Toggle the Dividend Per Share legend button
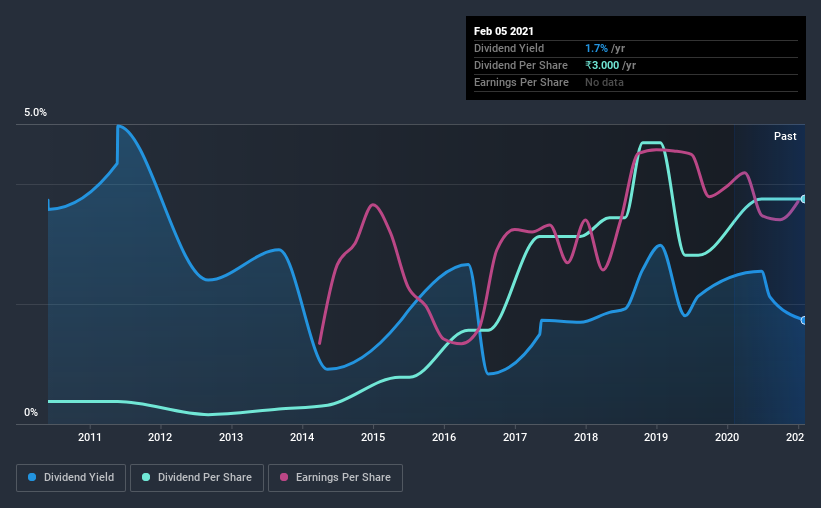Screen dimensions: 821x508 [197, 478]
